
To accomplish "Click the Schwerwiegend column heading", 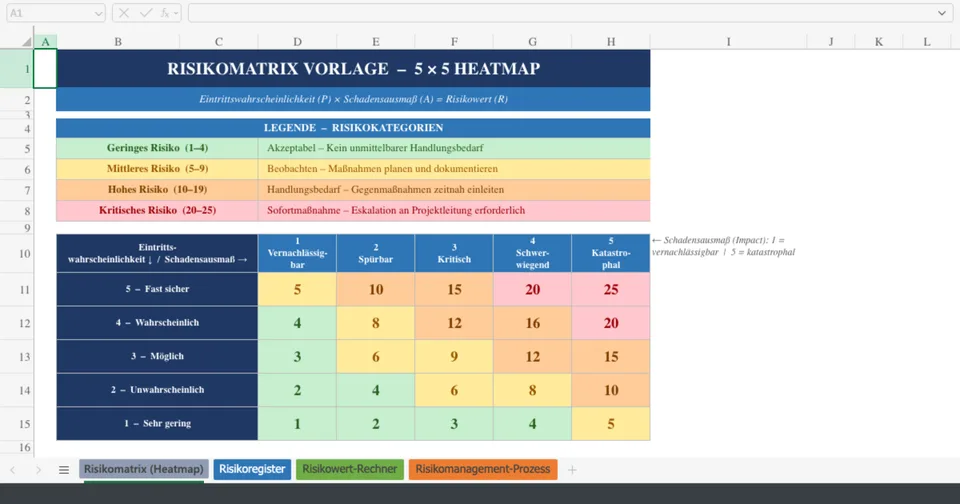I will click(x=533, y=253).
